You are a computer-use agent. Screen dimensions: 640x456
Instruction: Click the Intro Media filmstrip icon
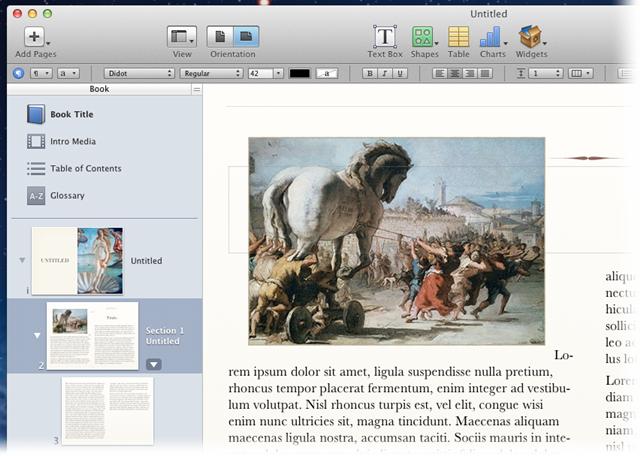[x=36, y=141]
